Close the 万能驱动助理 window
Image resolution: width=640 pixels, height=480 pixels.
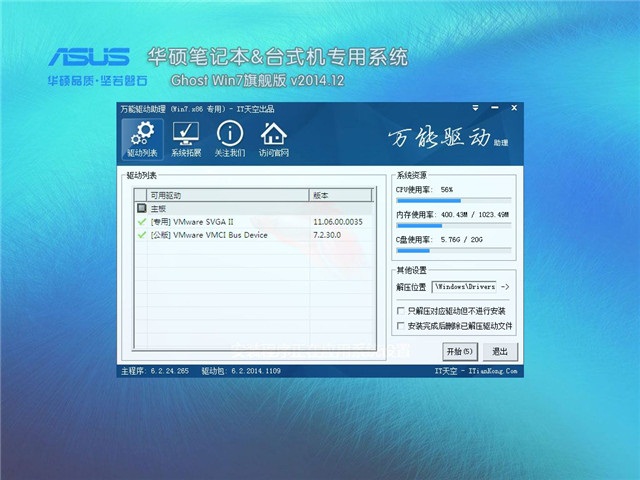point(508,107)
